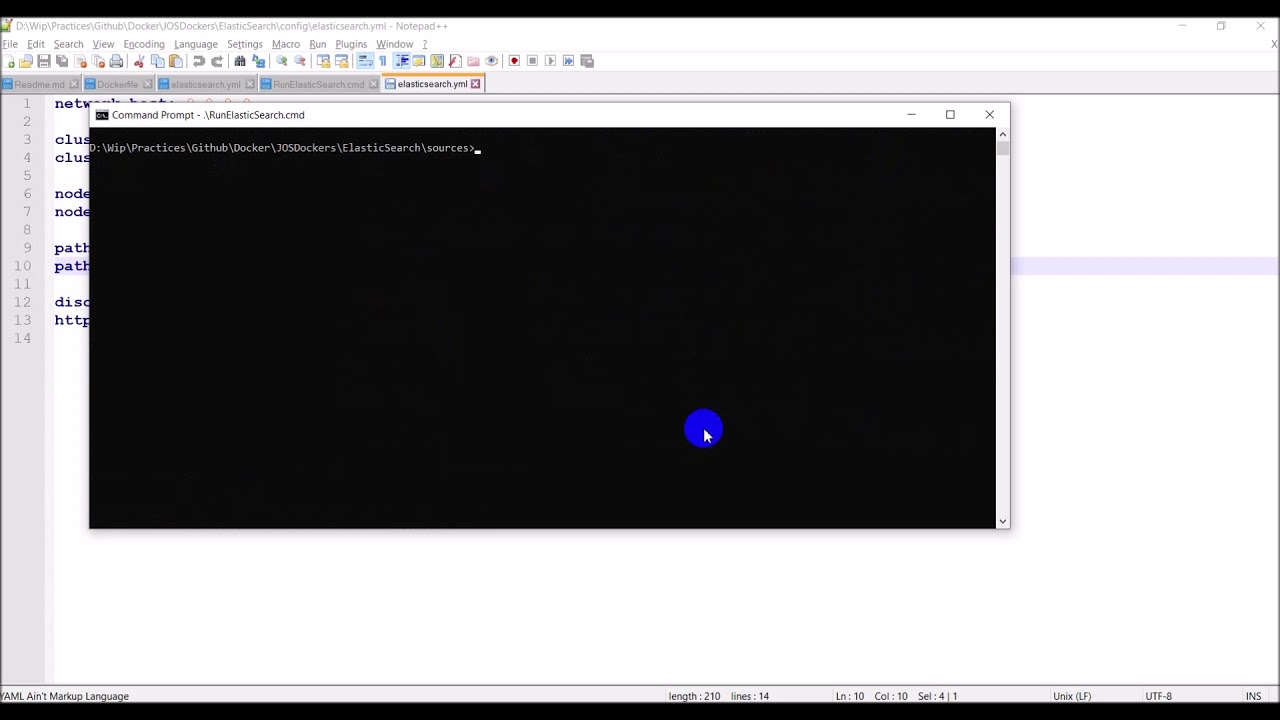Toggle synchronized vertical scrolling

point(323,61)
